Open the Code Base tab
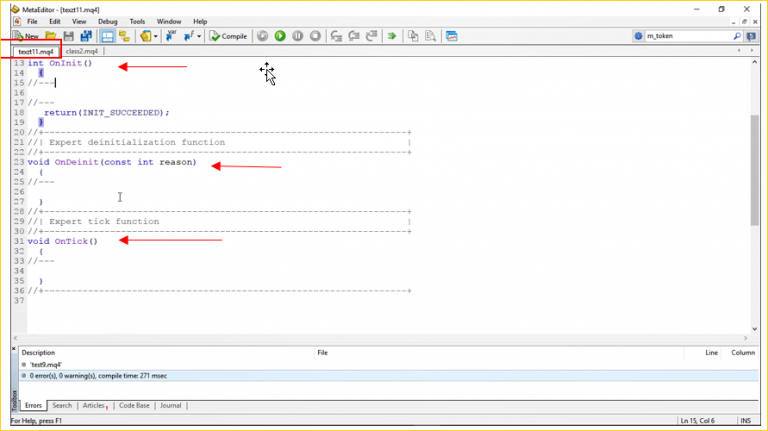 click(134, 406)
